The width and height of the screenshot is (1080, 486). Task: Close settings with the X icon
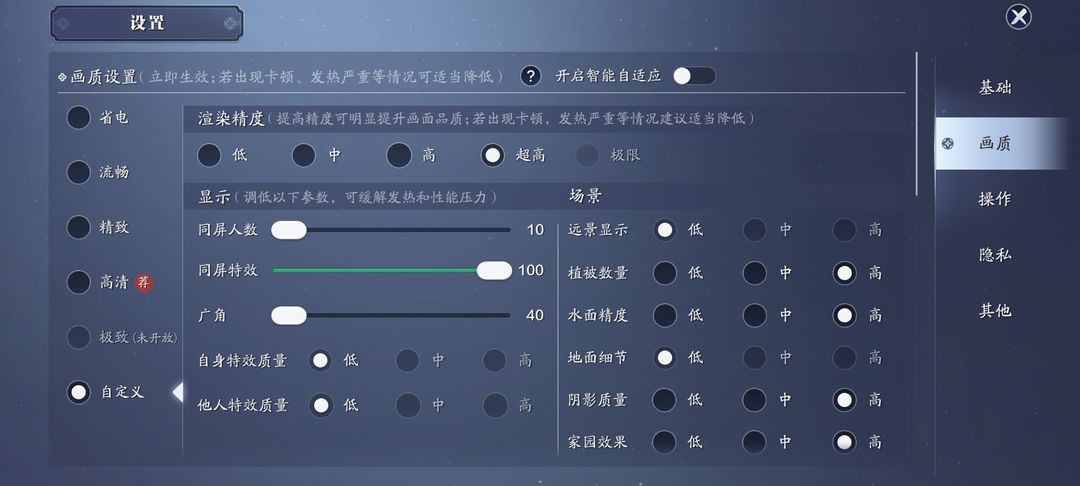1019,17
